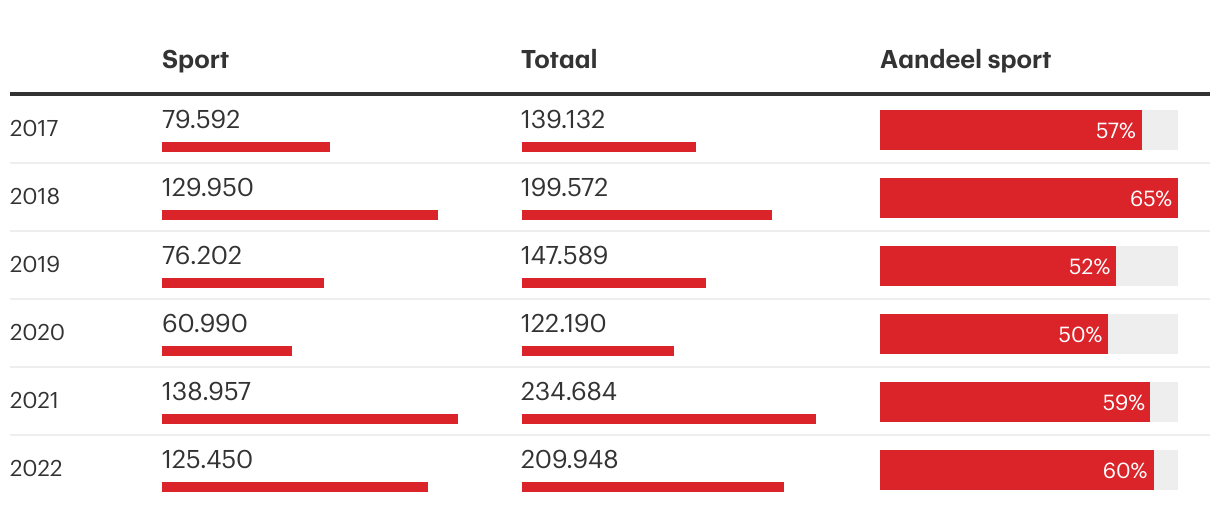
Task: Click the Totaal column header
Action: pyautogui.click(x=559, y=60)
